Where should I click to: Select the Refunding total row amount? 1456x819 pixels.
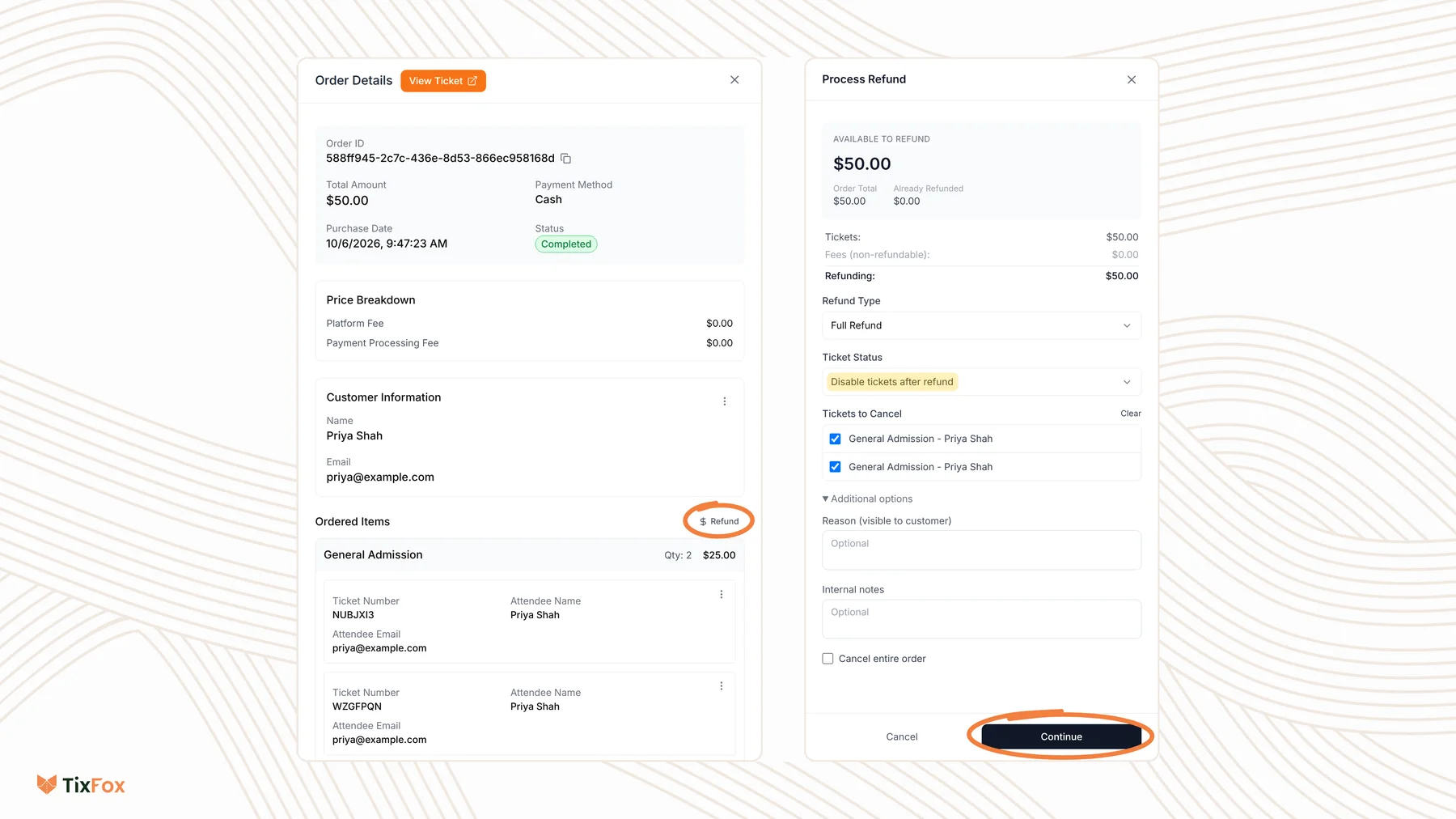pyautogui.click(x=1122, y=276)
